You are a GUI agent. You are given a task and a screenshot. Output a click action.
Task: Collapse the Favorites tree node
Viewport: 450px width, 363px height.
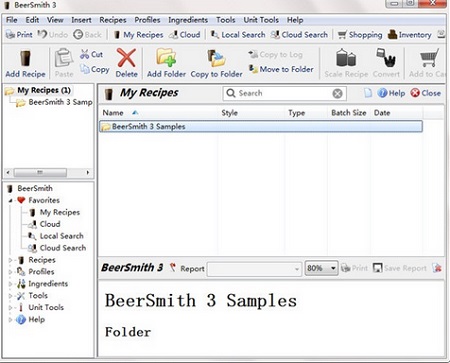pyautogui.click(x=10, y=201)
